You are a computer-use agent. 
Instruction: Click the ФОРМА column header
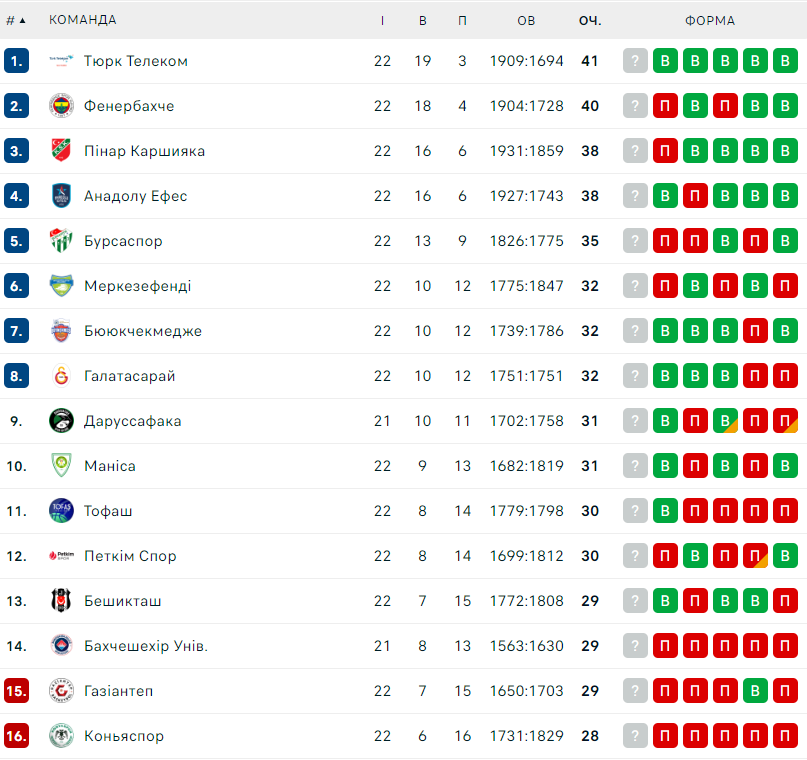coord(710,21)
